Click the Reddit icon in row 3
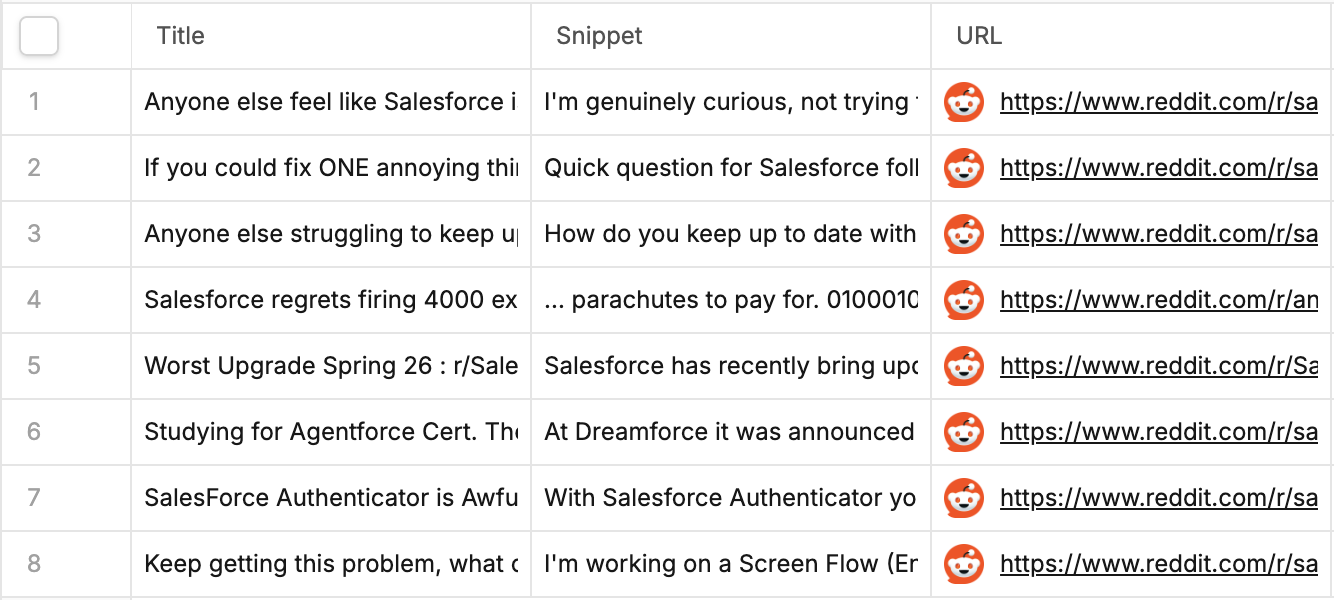The image size is (1334, 600). 964,234
